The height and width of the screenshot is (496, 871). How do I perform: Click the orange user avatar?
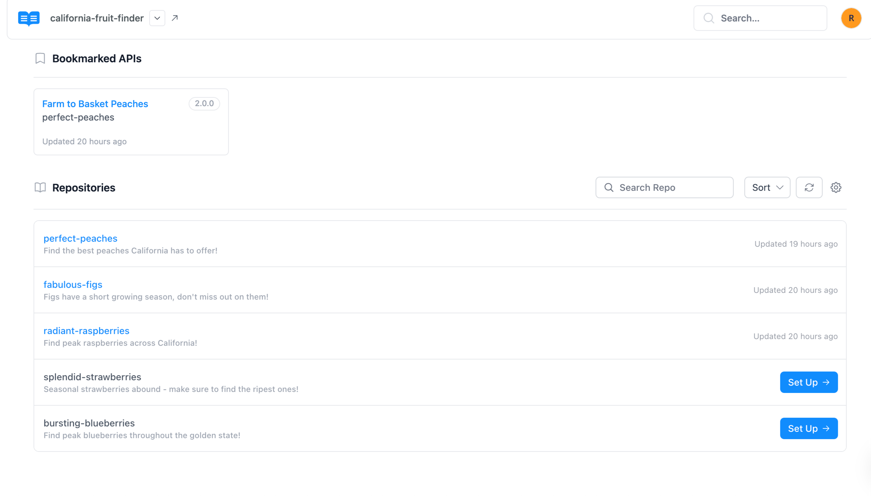pos(851,18)
